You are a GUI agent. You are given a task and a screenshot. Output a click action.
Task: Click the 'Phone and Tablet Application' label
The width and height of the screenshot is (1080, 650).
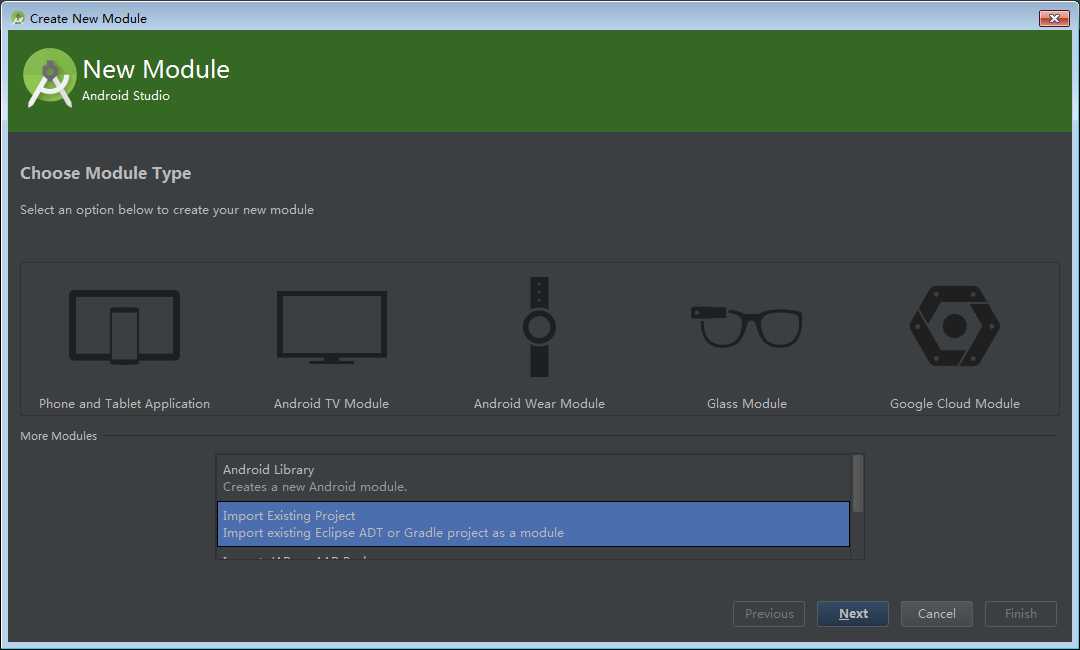click(x=125, y=403)
